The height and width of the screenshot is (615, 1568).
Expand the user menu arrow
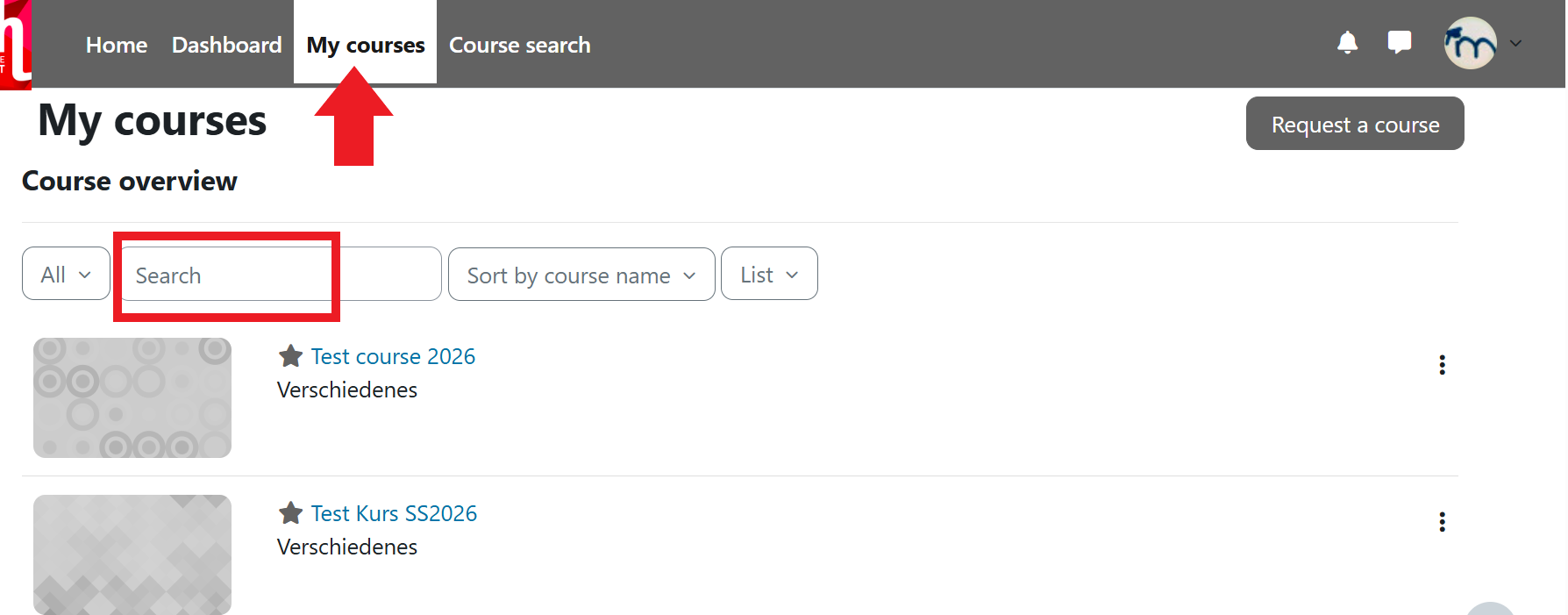point(1515,43)
